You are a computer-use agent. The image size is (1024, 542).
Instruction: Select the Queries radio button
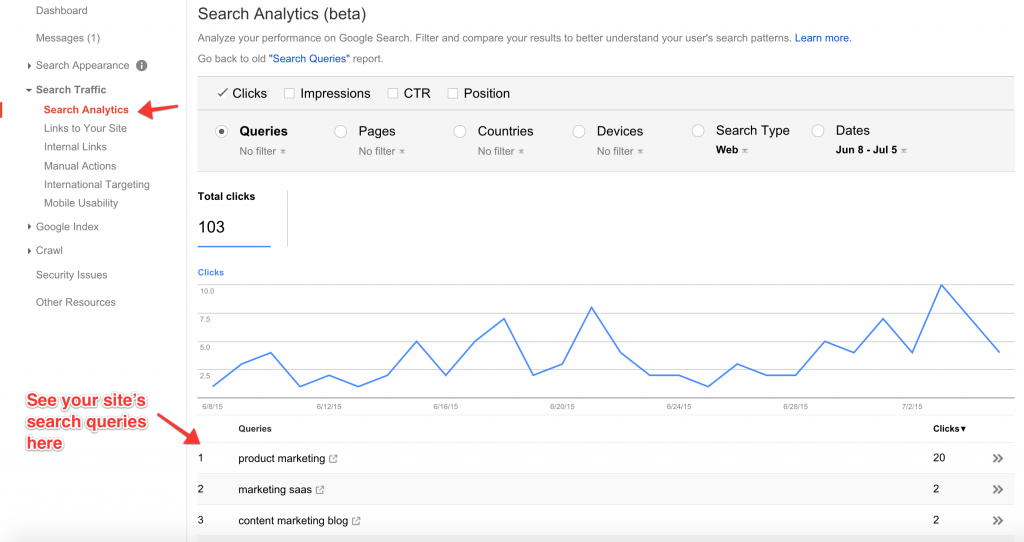(222, 131)
